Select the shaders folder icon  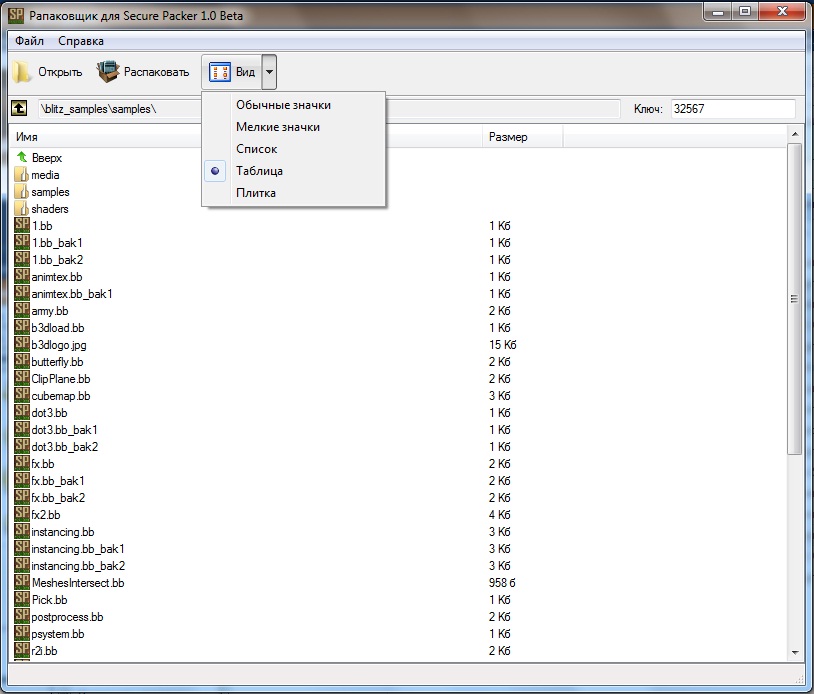coord(21,209)
